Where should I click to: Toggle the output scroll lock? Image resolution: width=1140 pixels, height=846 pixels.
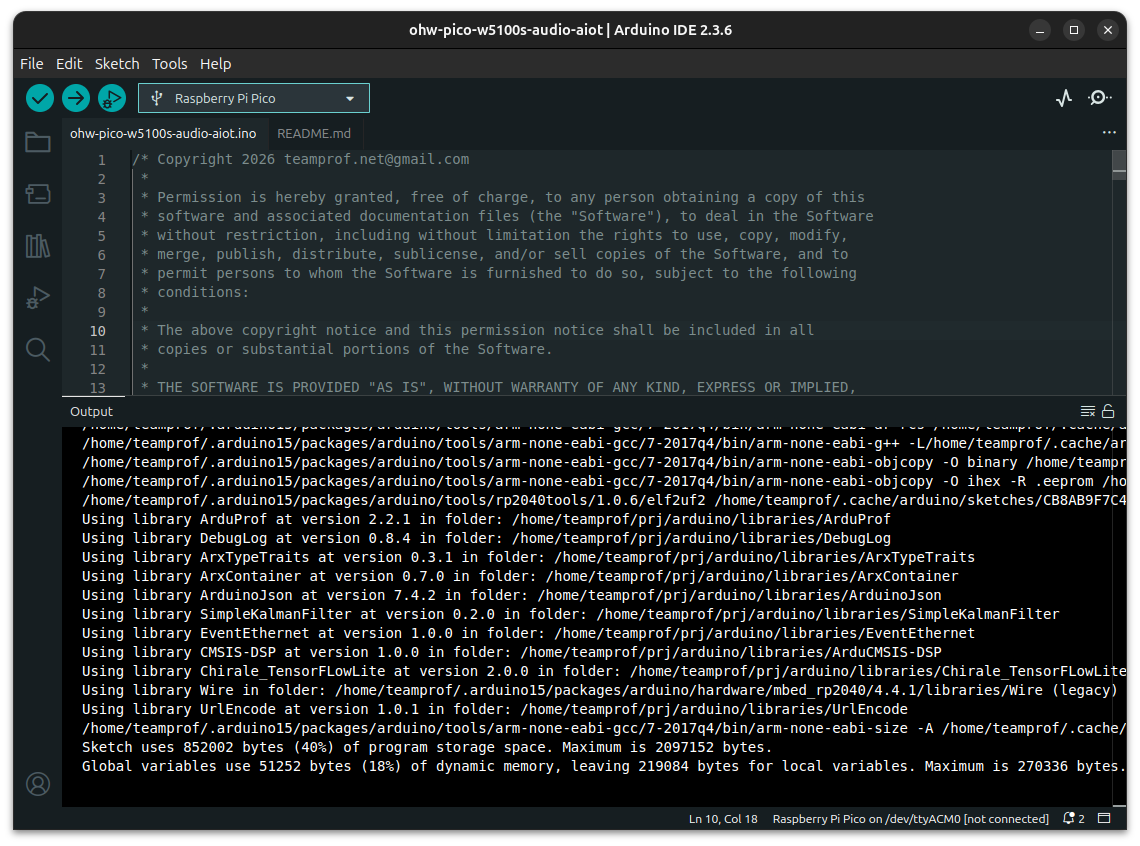pyautogui.click(x=1108, y=411)
